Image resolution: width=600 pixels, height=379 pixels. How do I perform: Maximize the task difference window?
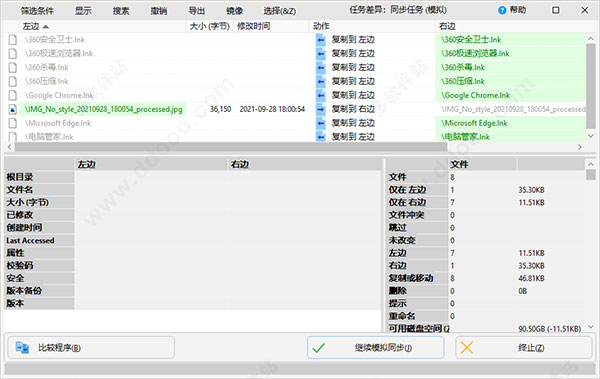pos(556,10)
